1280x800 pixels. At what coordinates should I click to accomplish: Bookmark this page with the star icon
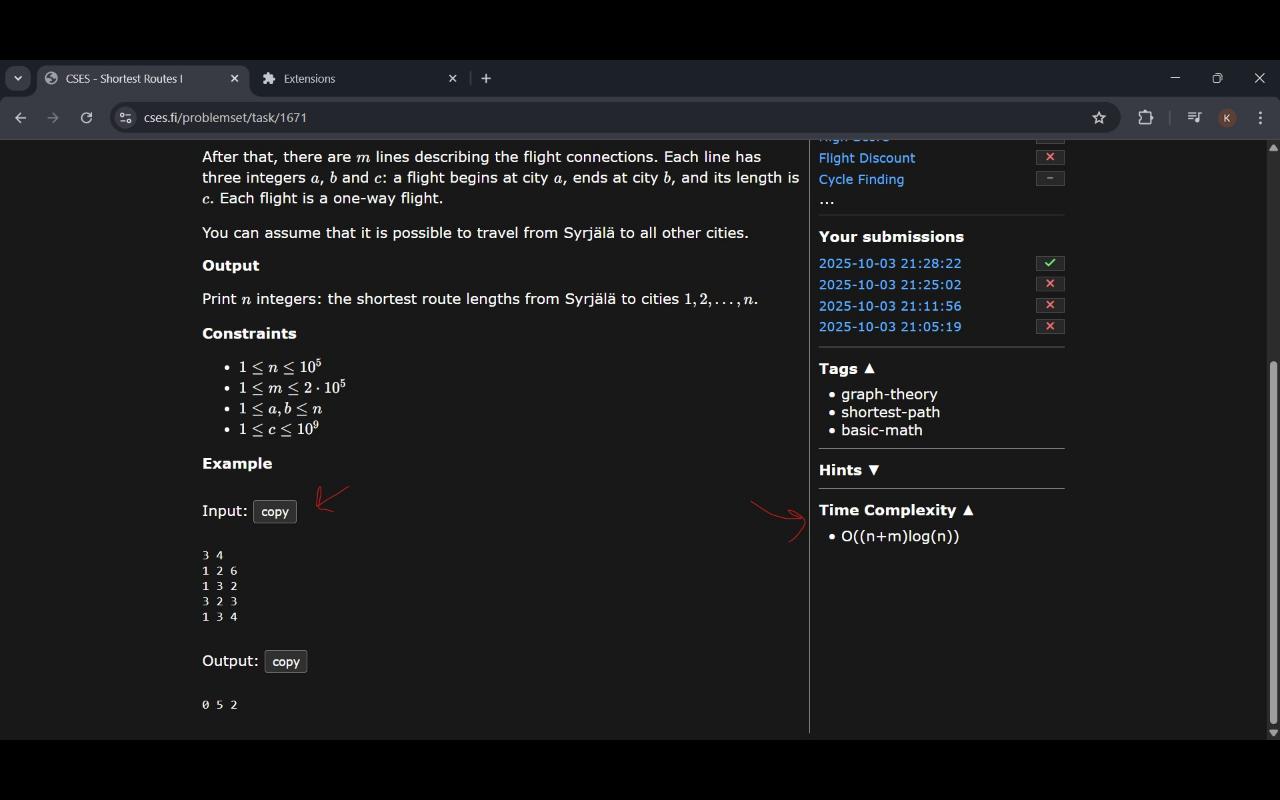click(1099, 118)
